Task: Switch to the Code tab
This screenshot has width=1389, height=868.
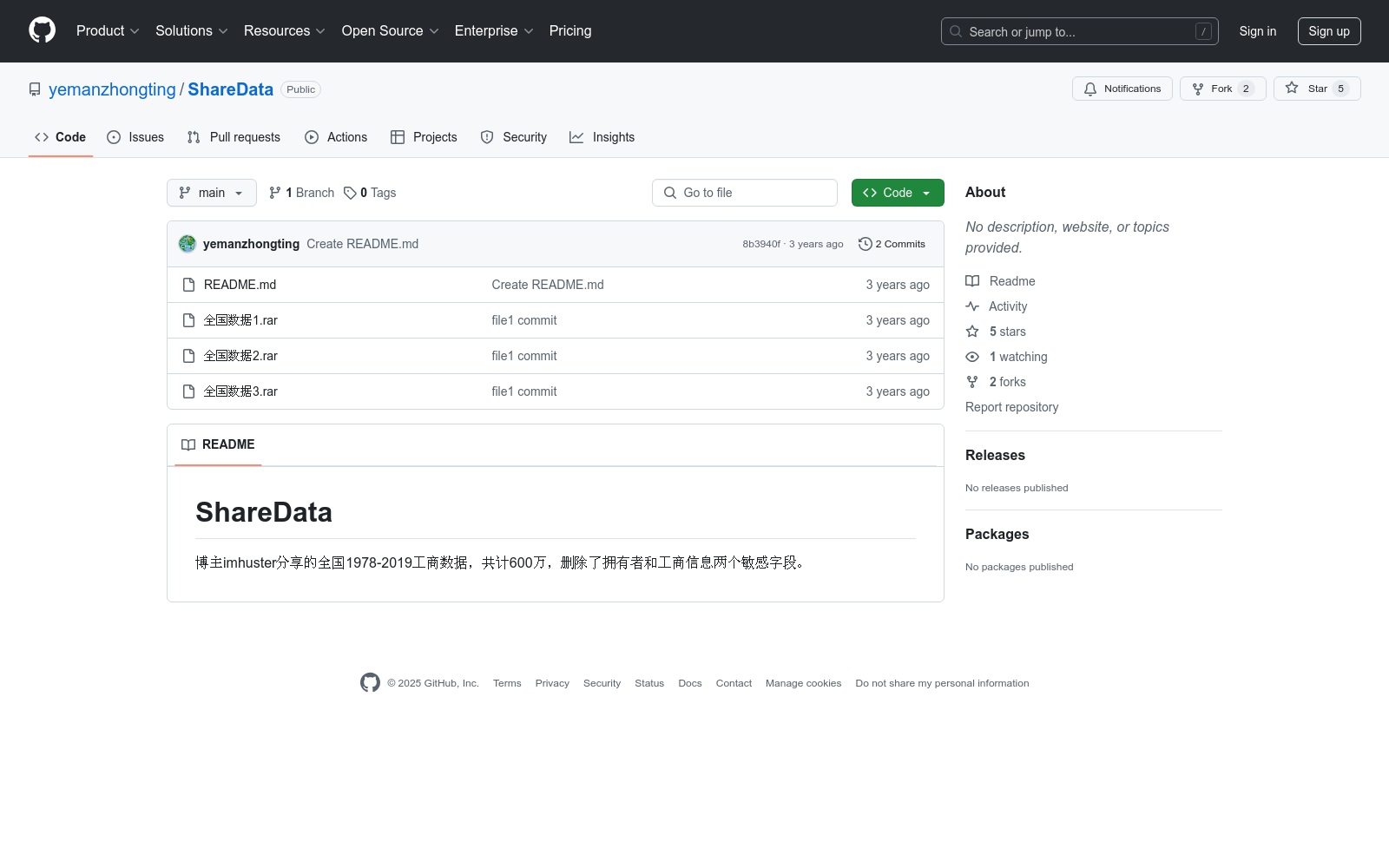Action: coord(61,137)
